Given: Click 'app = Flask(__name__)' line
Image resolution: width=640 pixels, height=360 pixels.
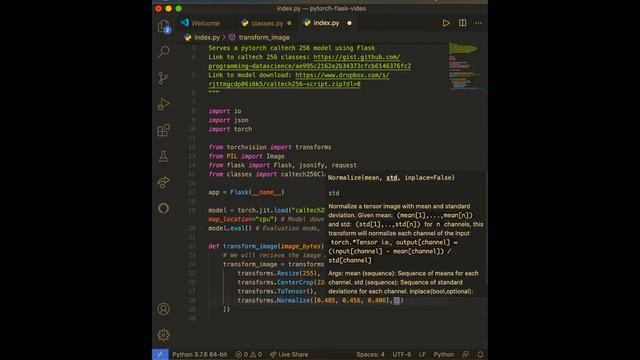Looking at the screenshot, I should click(247, 192).
